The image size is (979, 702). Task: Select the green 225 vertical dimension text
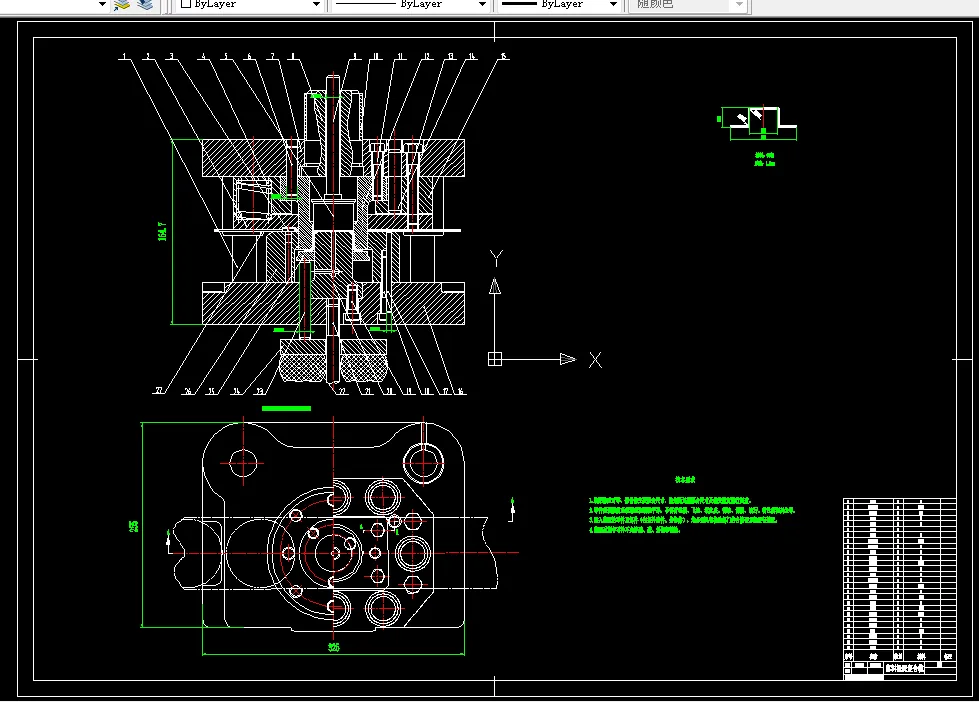coord(133,526)
